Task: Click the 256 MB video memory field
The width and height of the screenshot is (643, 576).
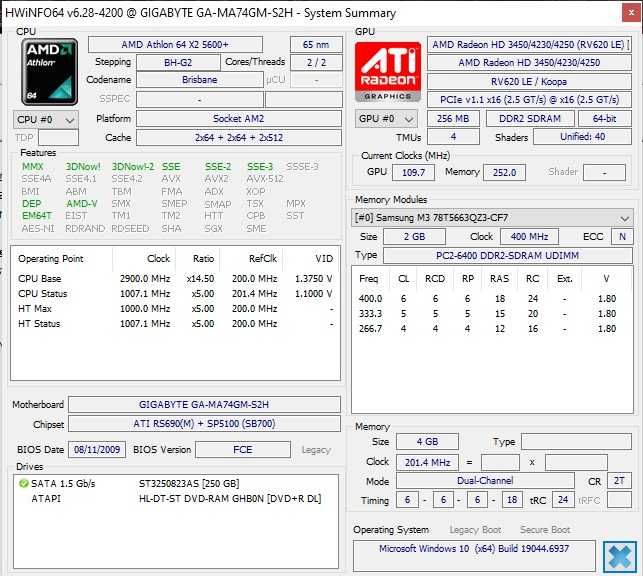Action: coord(453,118)
